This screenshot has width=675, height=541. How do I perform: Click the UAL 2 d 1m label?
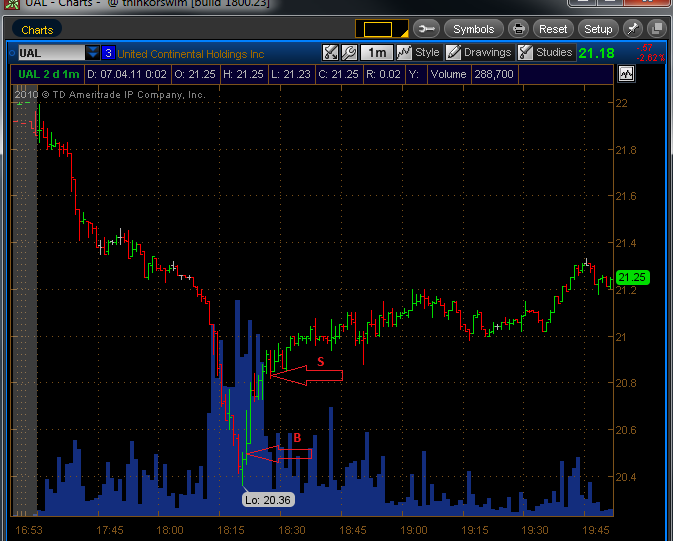(49, 74)
